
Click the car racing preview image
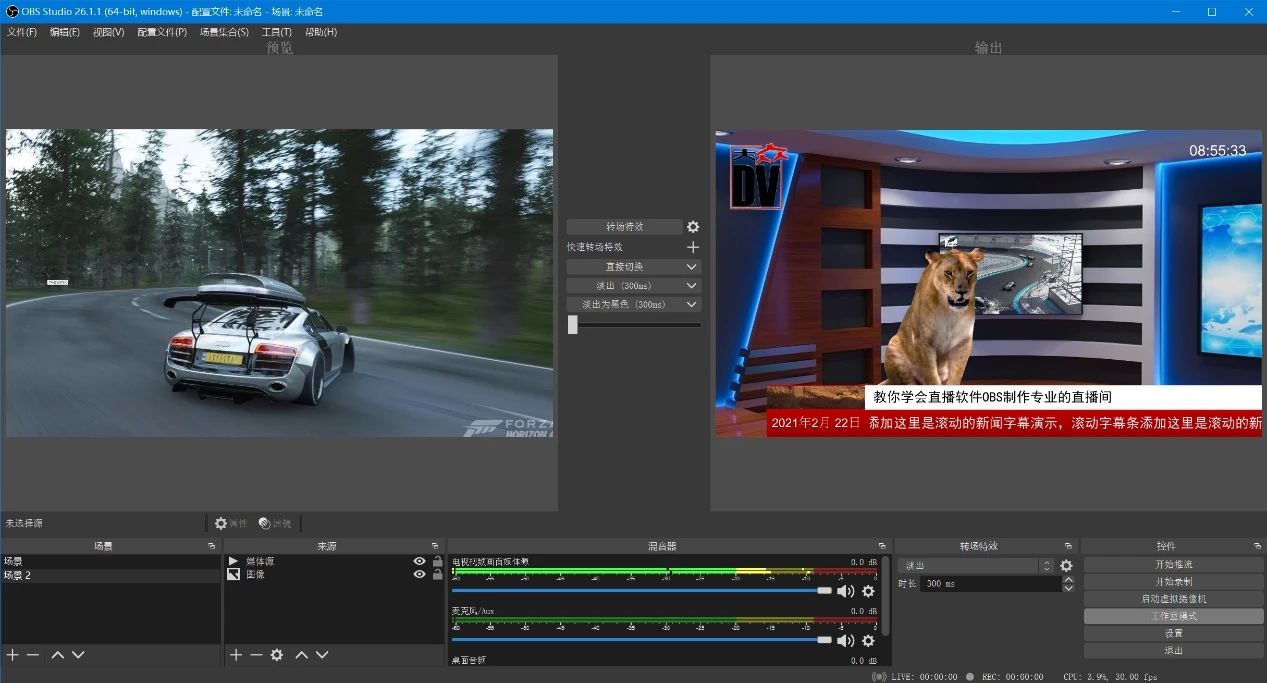279,282
